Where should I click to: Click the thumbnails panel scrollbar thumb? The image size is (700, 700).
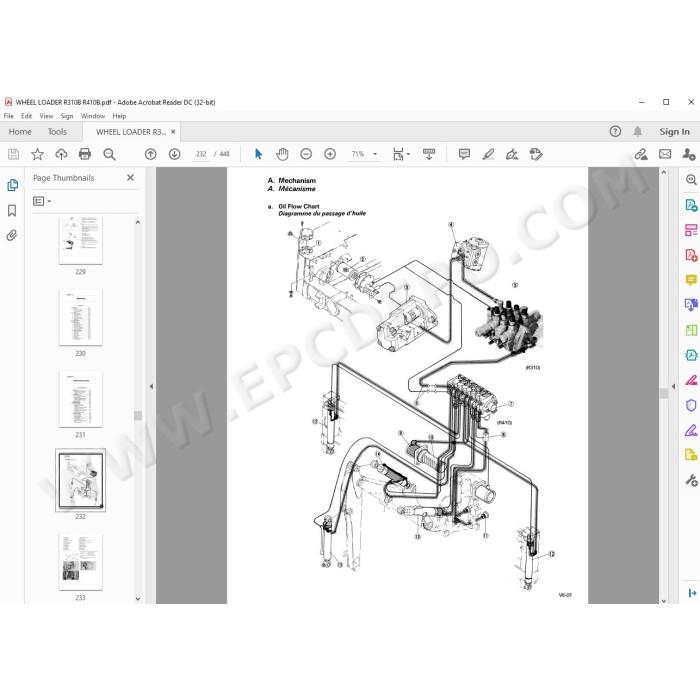point(138,416)
